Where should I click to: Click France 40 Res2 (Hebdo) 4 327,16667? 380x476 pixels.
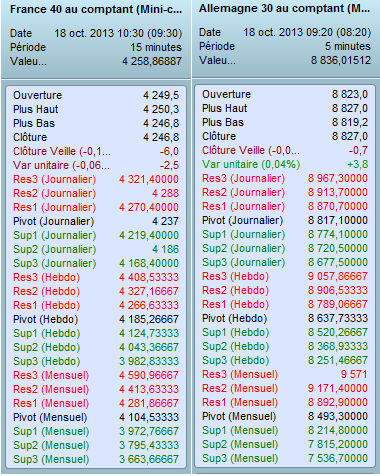coord(96,291)
